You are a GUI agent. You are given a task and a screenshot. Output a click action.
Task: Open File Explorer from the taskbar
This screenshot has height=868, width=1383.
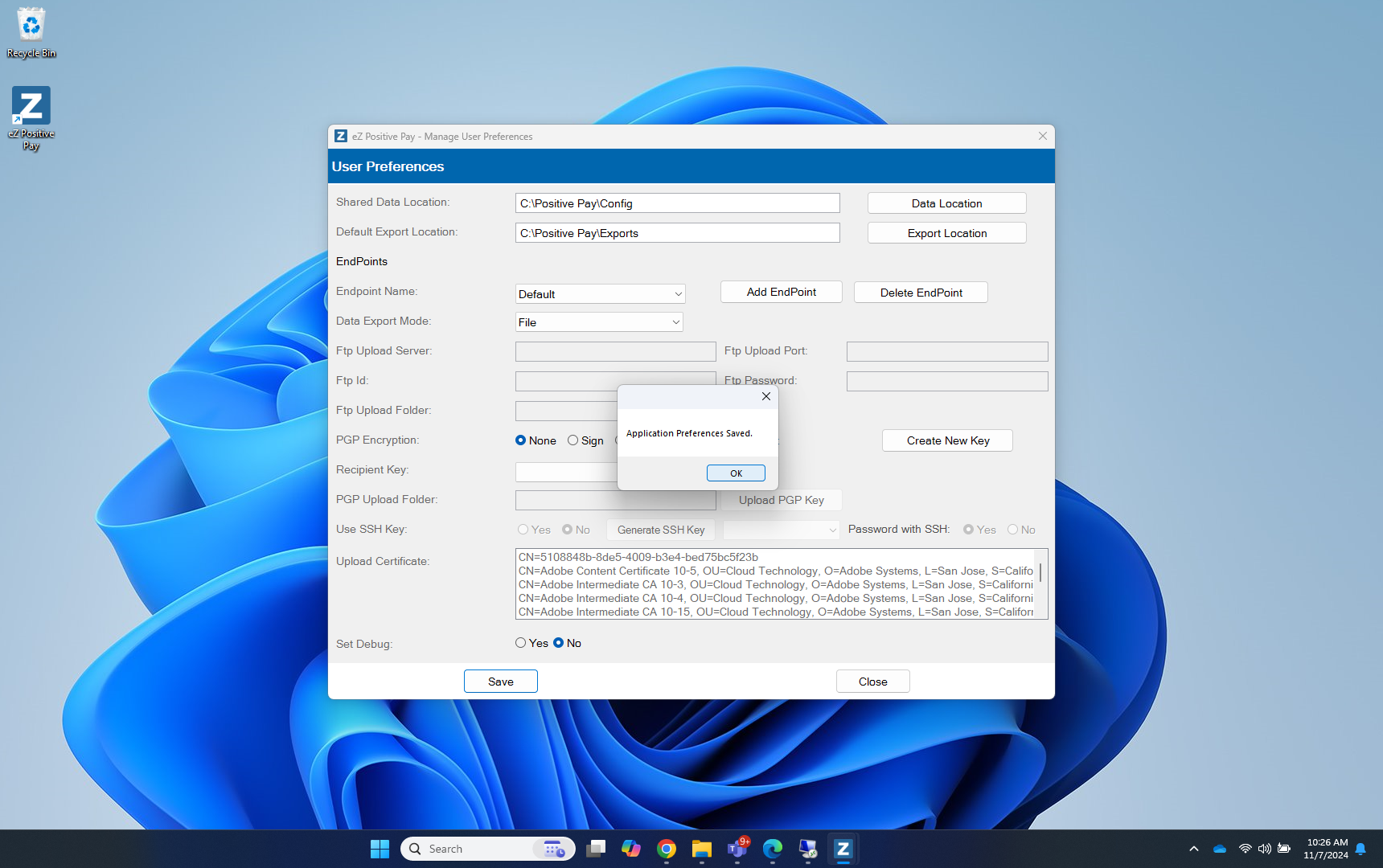click(701, 849)
